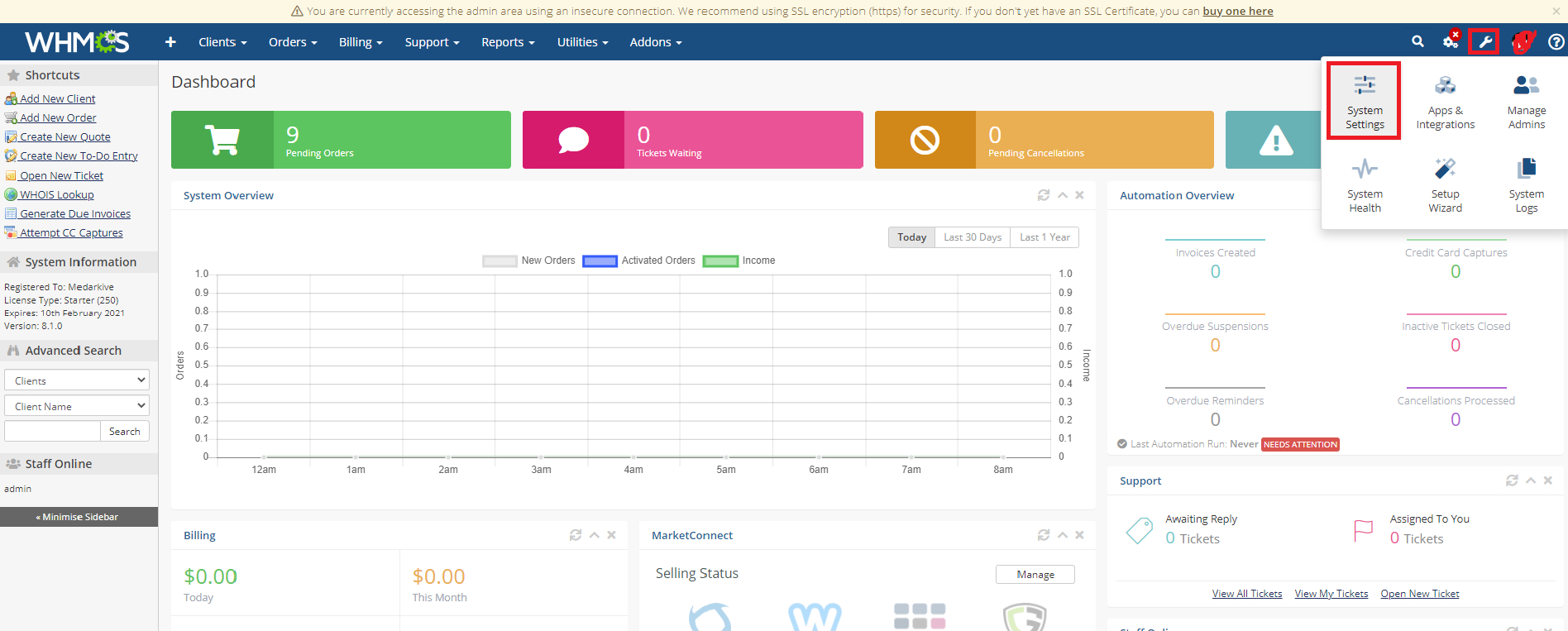Open Manage Admins

[1526, 102]
